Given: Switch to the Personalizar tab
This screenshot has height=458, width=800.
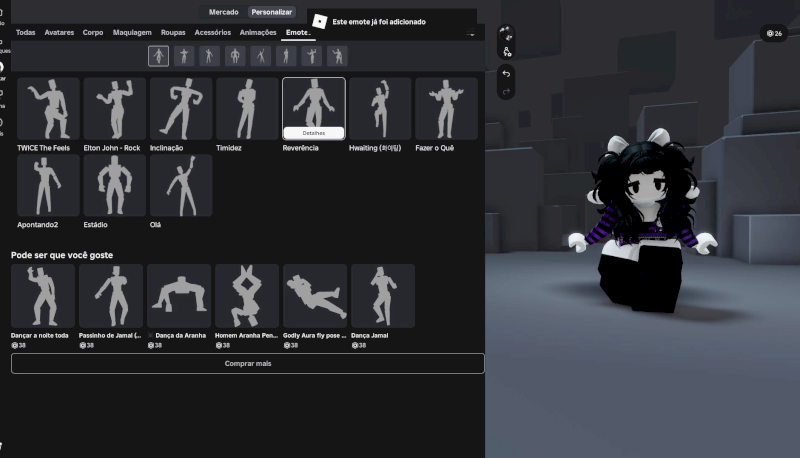Looking at the screenshot, I should [x=271, y=12].
